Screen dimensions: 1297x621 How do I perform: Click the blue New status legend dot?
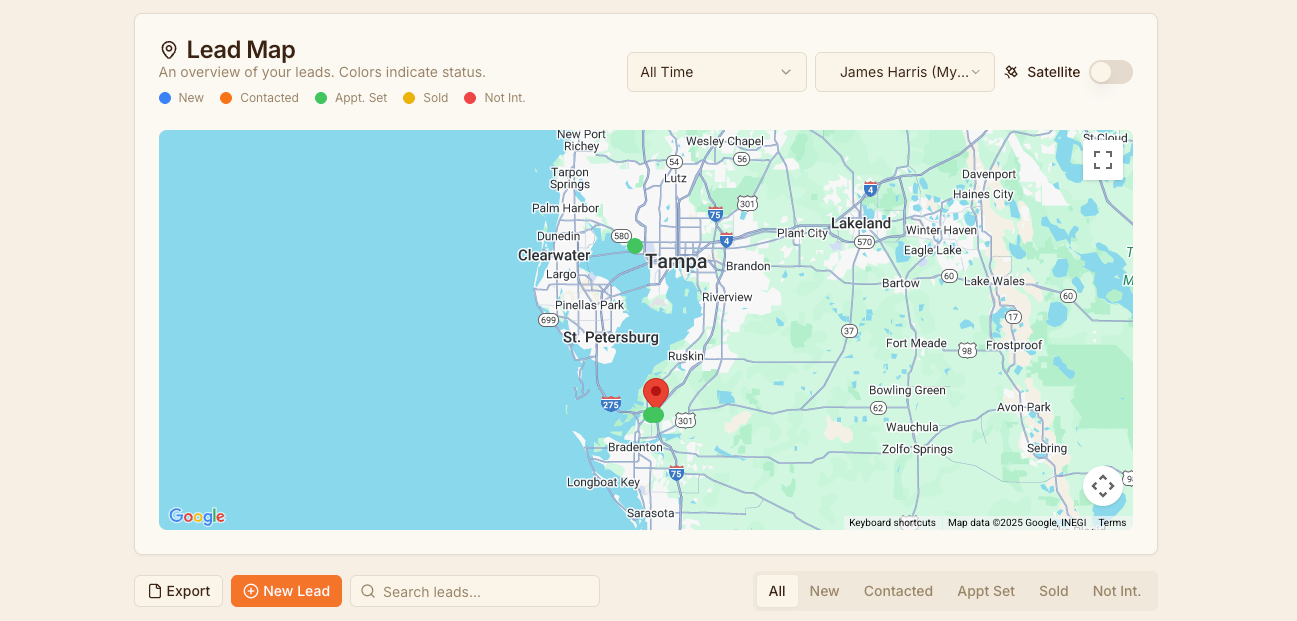[165, 98]
